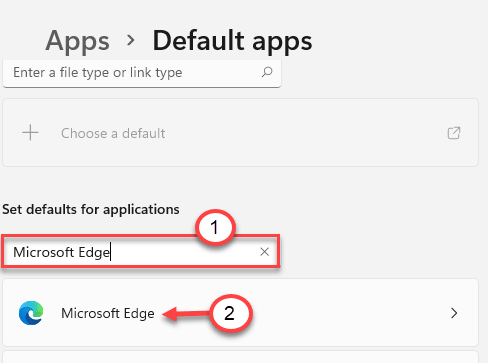Click the Microsoft Edge logo icon
488x363 pixels.
pyautogui.click(x=31, y=313)
